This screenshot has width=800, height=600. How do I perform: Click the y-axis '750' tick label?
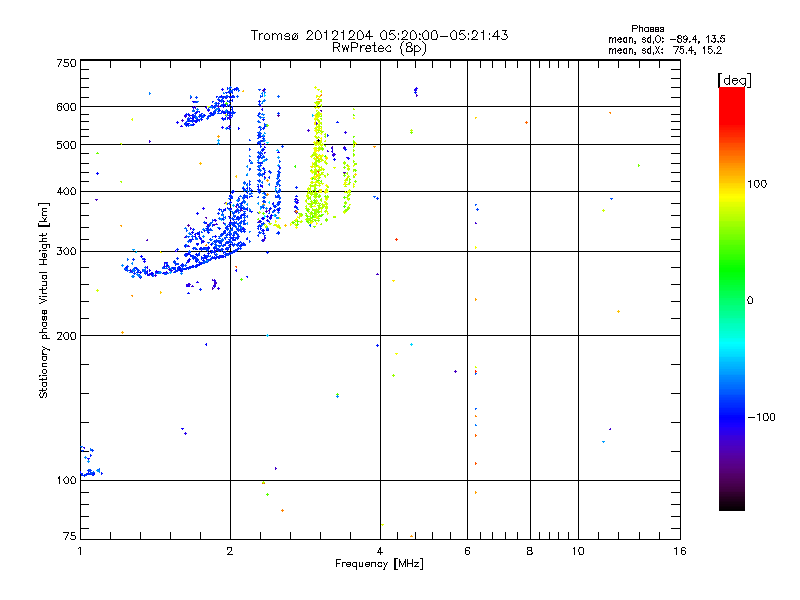click(x=66, y=63)
